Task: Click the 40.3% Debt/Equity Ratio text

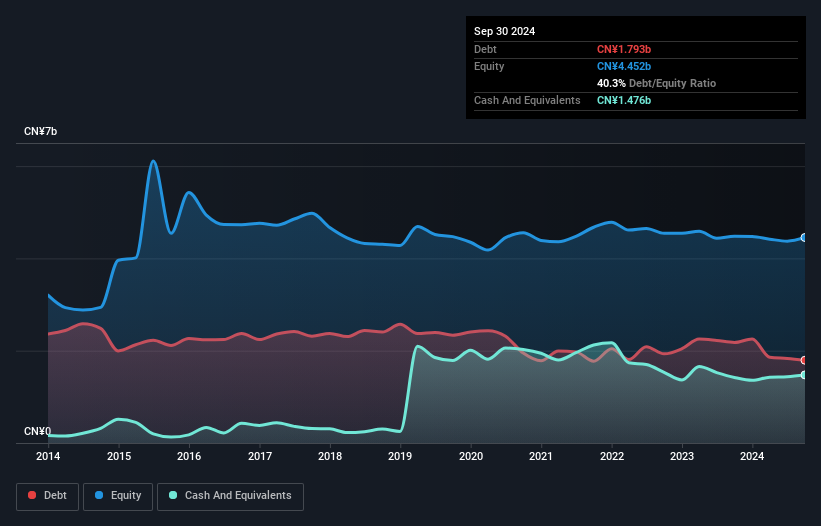Action: (x=656, y=83)
